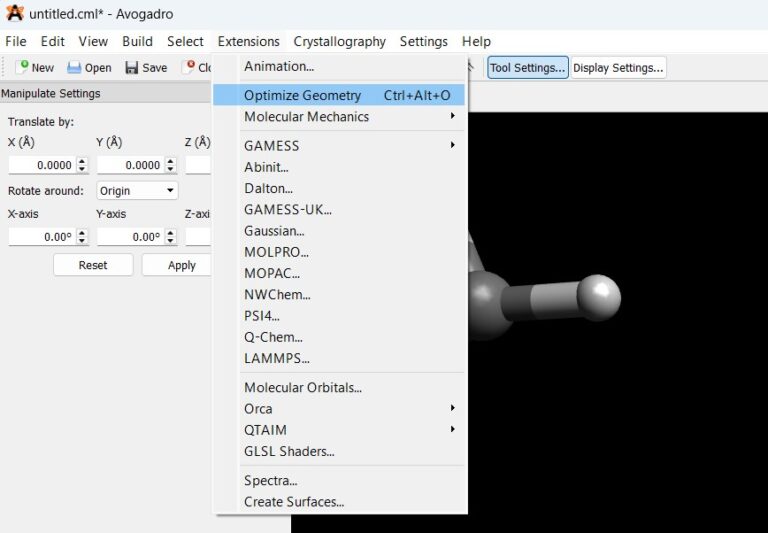The height and width of the screenshot is (533, 768).
Task: Increase the X-axis rotation value
Action: pos(82,233)
